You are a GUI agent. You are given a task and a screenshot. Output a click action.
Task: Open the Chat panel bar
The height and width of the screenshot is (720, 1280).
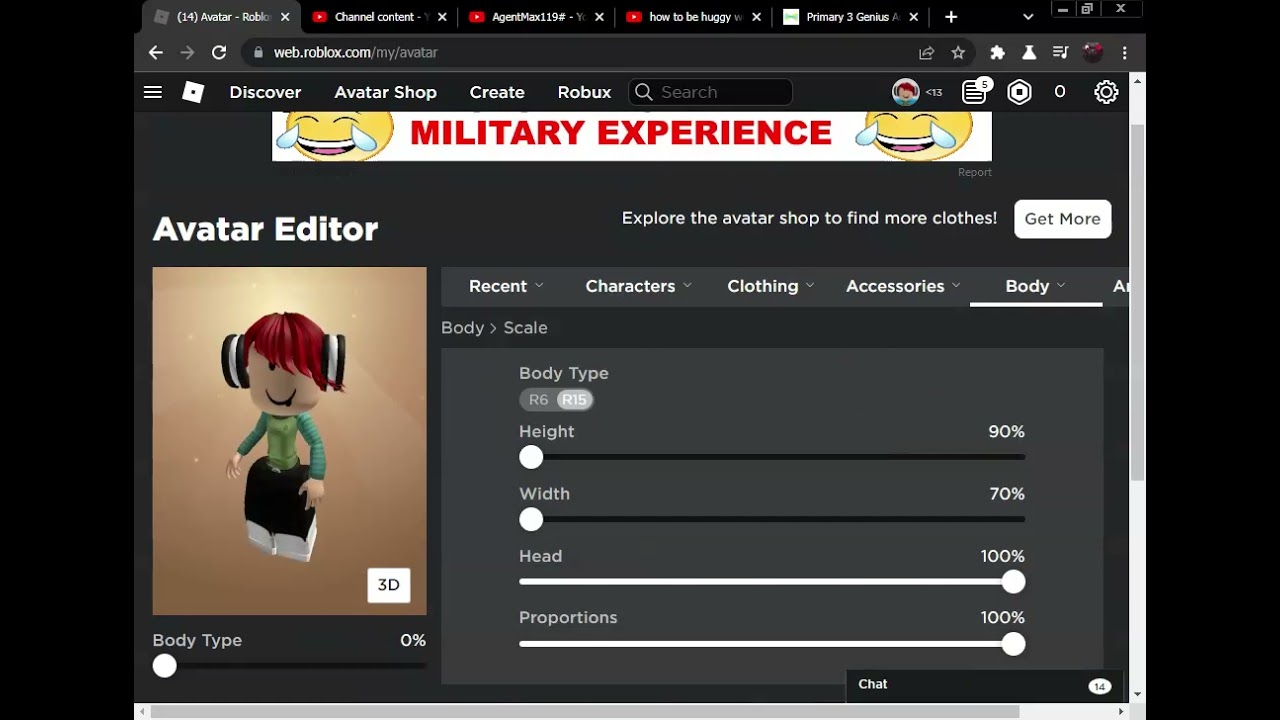[x=984, y=685]
